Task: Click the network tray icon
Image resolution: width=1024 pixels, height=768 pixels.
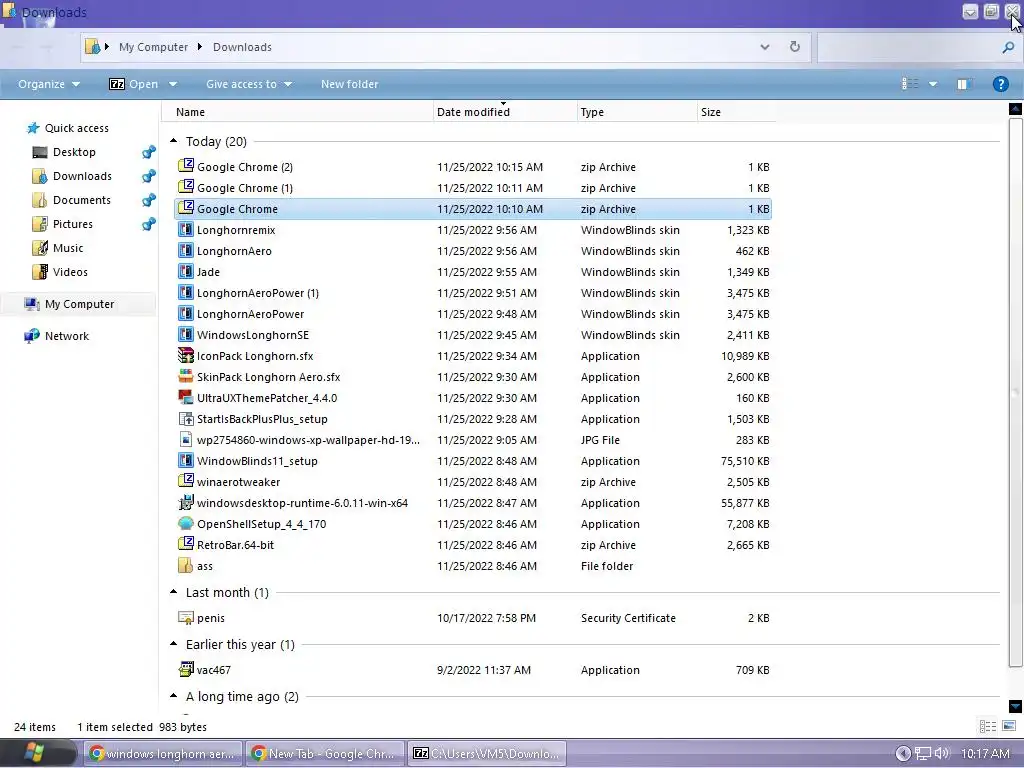Action: pyautogui.click(x=923, y=754)
